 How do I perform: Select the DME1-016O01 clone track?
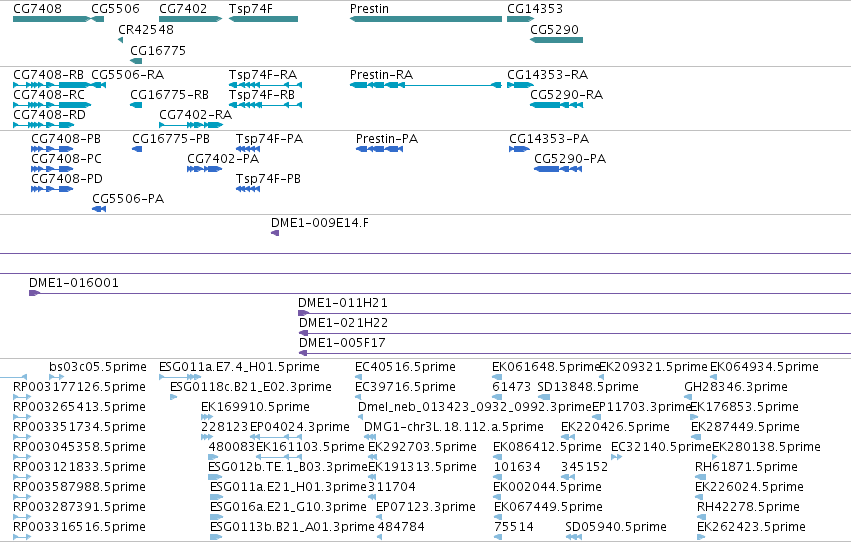click(x=440, y=293)
